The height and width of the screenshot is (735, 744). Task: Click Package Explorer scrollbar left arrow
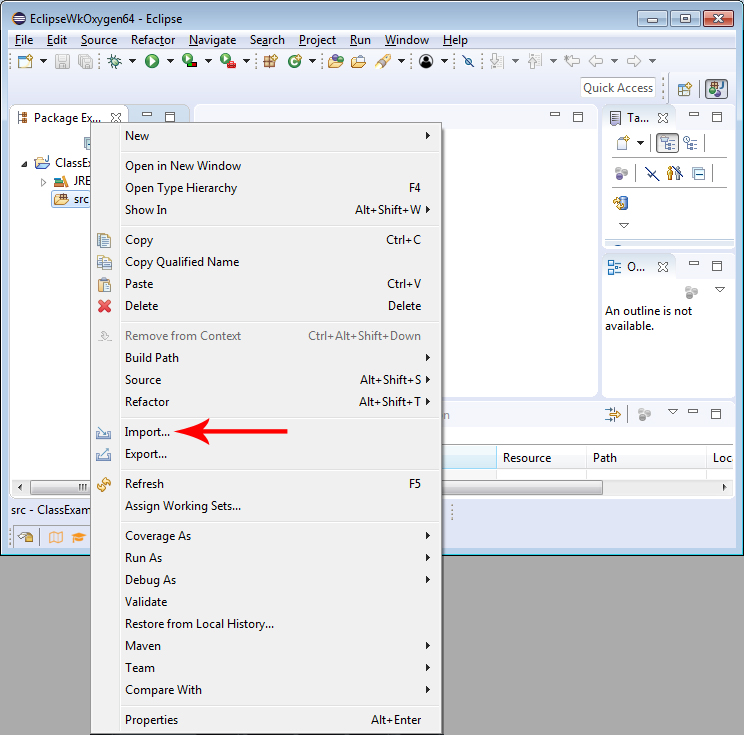20,487
